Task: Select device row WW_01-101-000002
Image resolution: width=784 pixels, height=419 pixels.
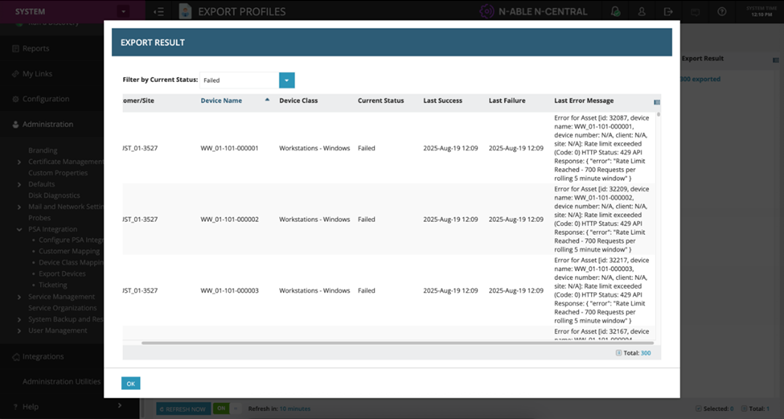Action: click(x=229, y=219)
